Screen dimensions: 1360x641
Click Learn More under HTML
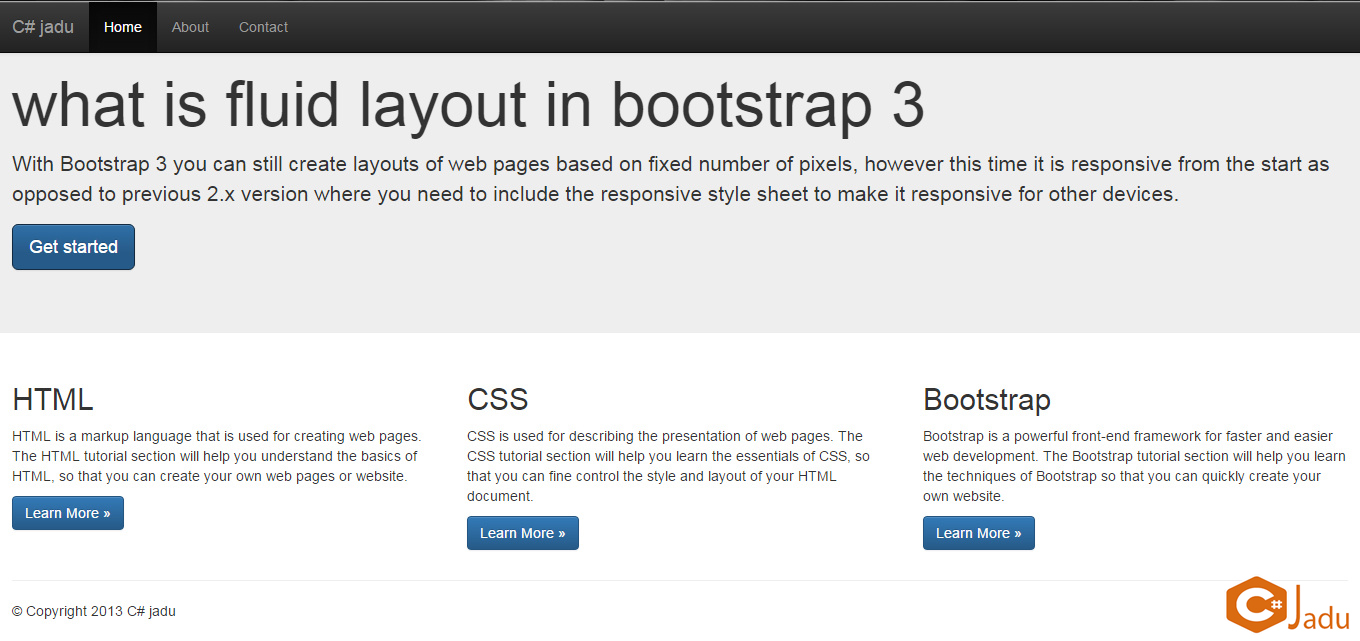(x=68, y=513)
